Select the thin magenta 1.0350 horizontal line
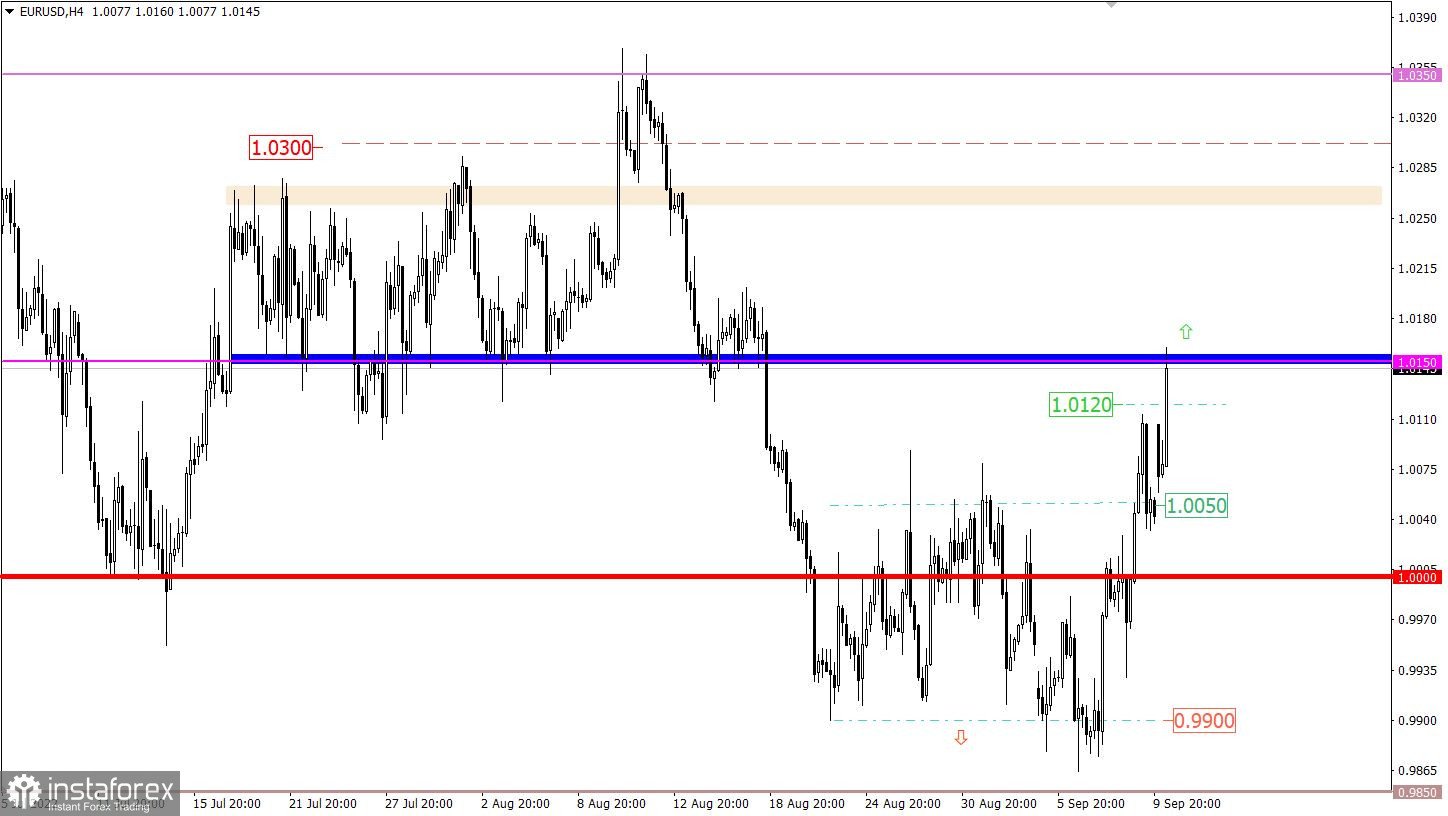 [696, 74]
